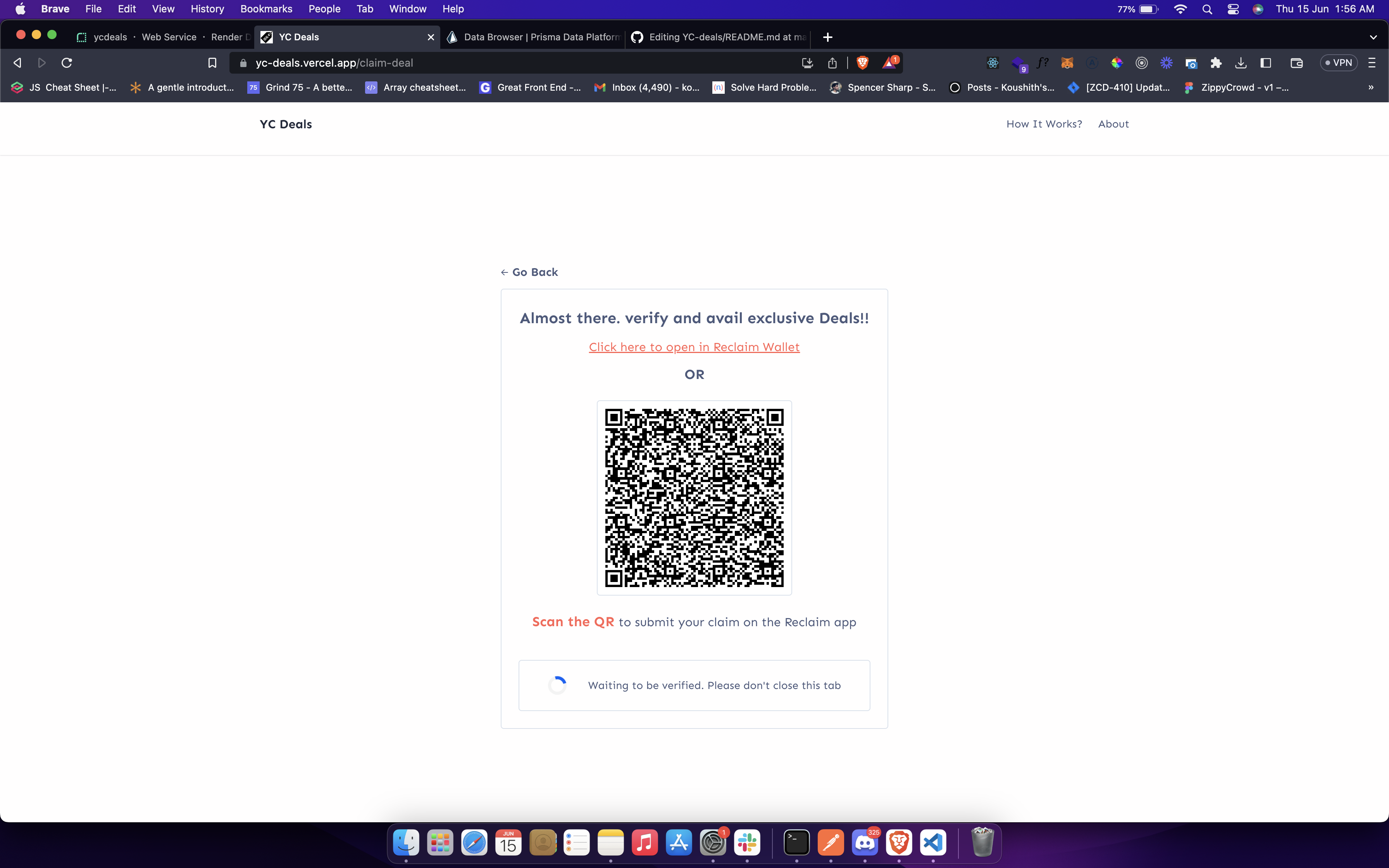Expand the hidden bookmarks overflow chevron
This screenshot has height=868, width=1389.
(x=1371, y=87)
